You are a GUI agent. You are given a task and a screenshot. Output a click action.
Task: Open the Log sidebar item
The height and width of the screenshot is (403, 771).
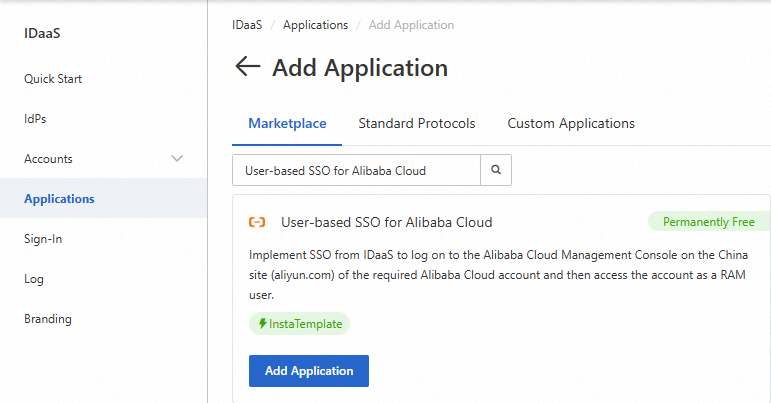(34, 279)
